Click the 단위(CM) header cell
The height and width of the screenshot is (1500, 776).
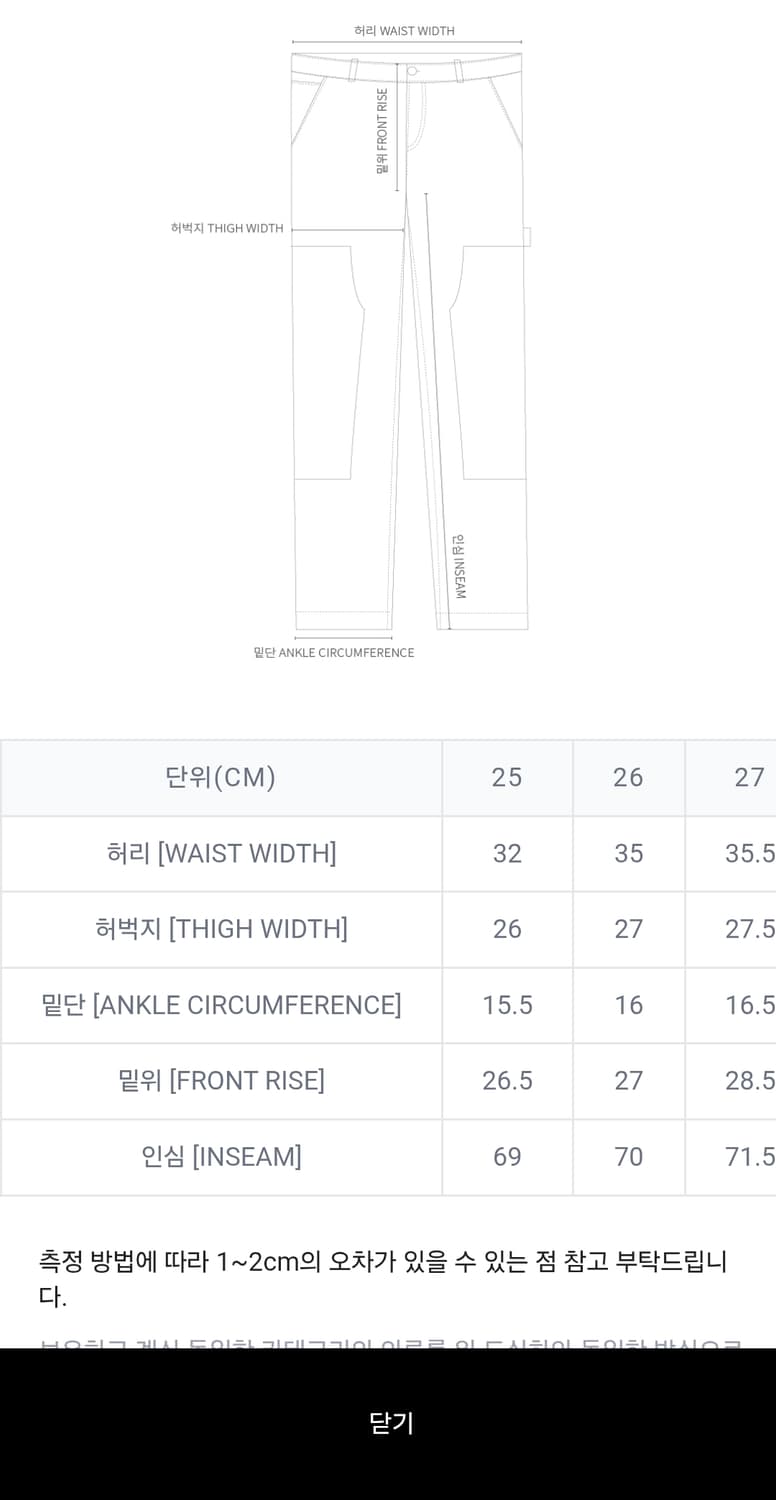[x=220, y=778]
